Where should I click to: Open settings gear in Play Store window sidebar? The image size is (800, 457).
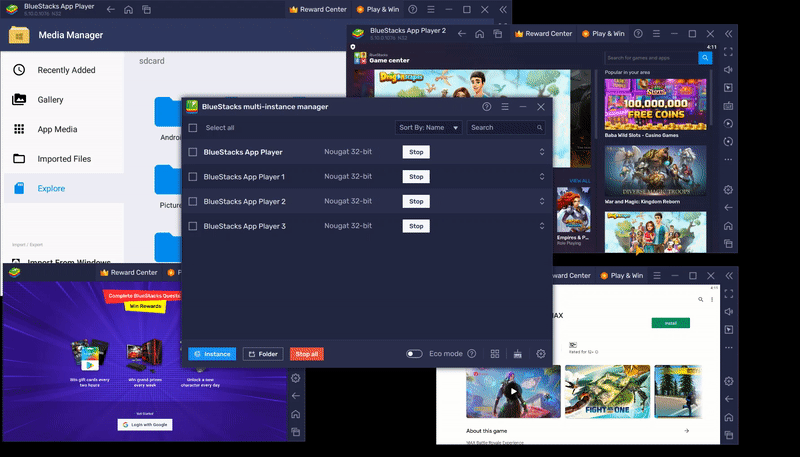729,381
